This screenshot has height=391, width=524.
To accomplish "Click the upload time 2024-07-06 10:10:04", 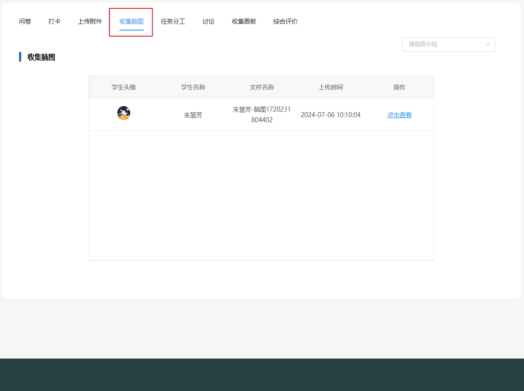I will tap(331, 115).
